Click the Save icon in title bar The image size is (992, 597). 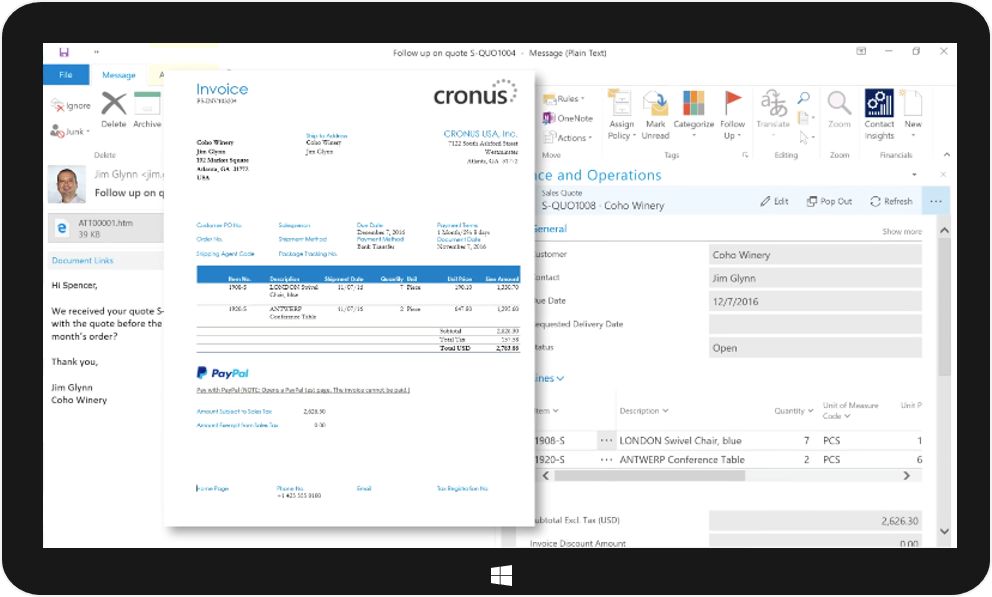pyautogui.click(x=64, y=53)
